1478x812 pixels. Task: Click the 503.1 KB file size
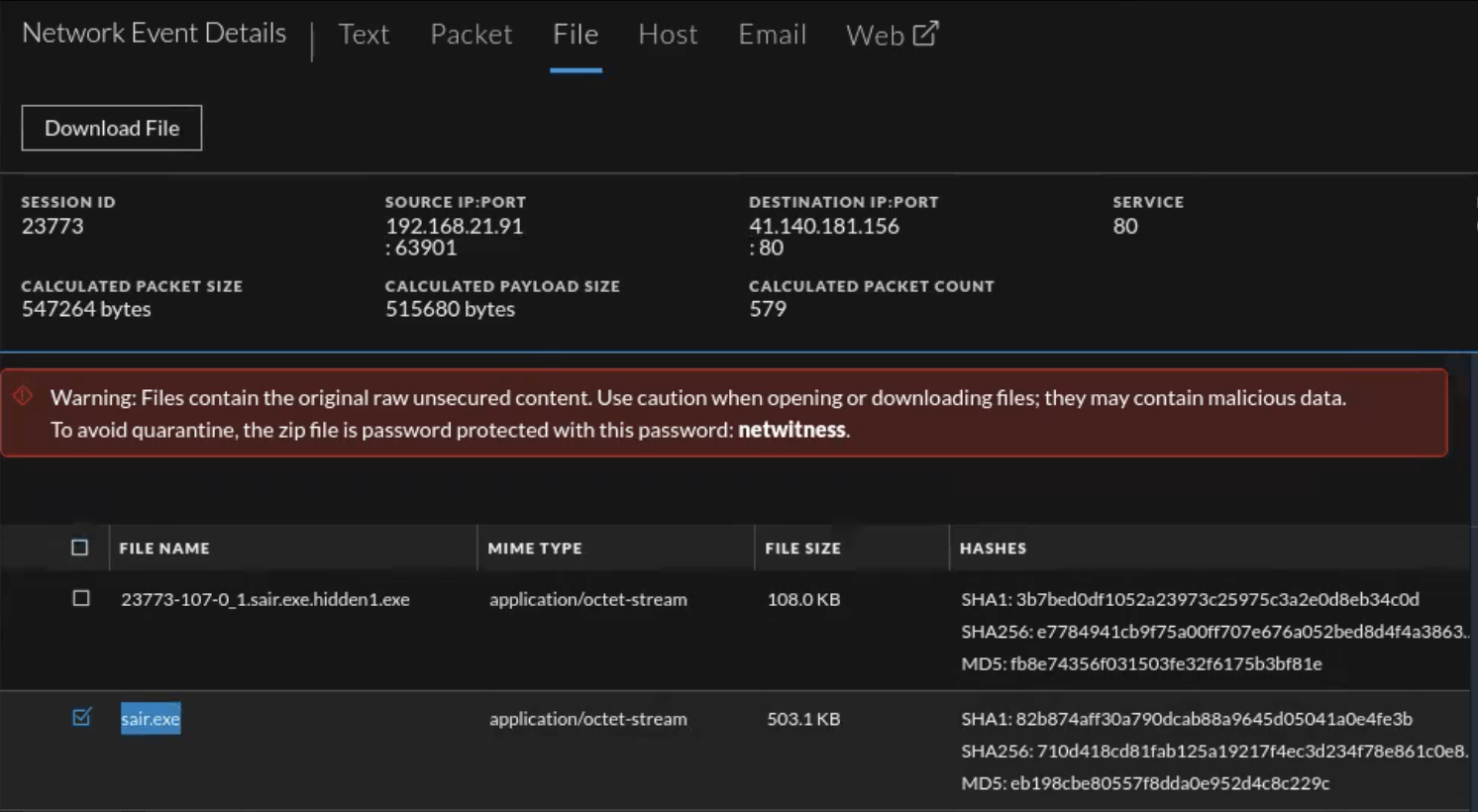[x=803, y=719]
